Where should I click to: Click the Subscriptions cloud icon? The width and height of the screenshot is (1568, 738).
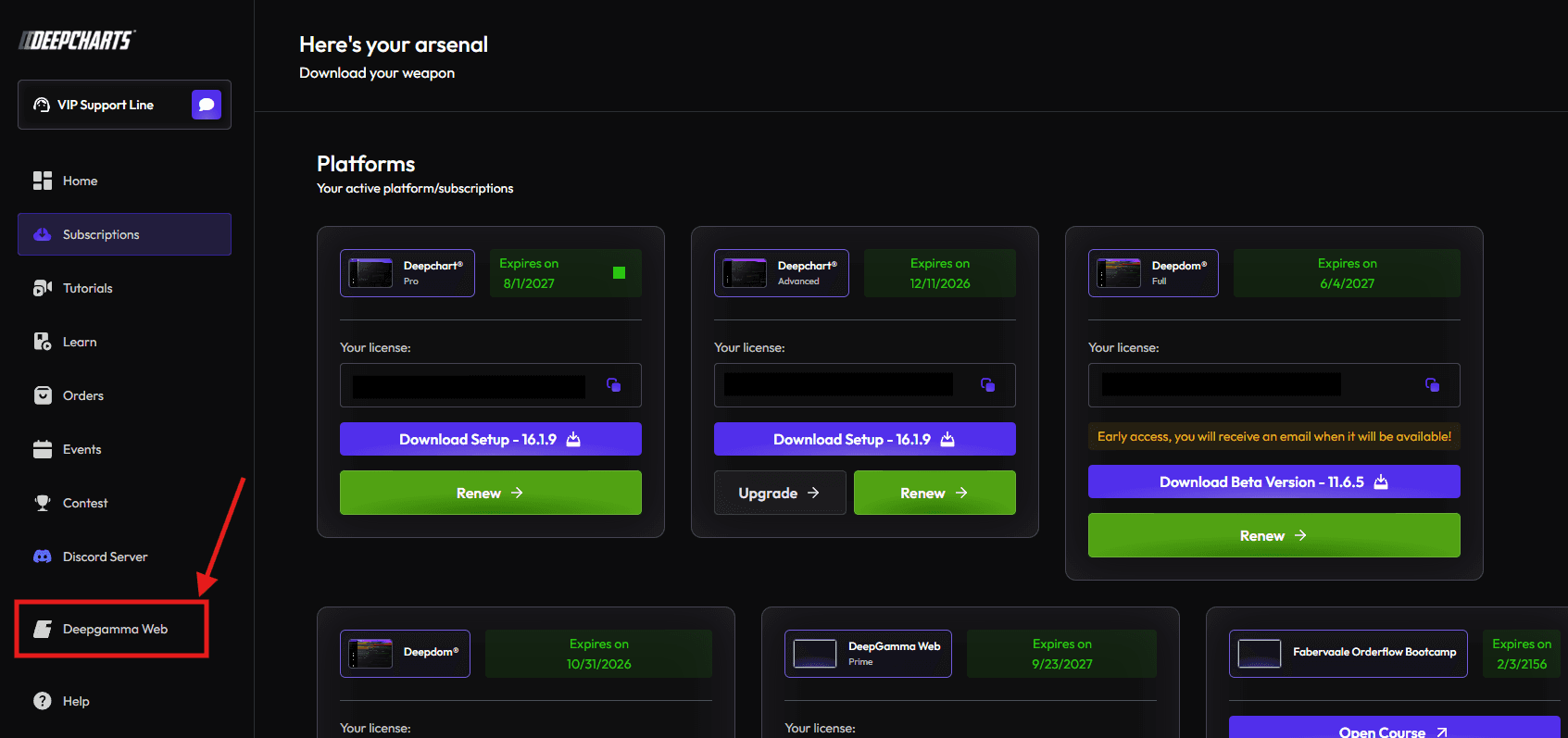pos(43,234)
